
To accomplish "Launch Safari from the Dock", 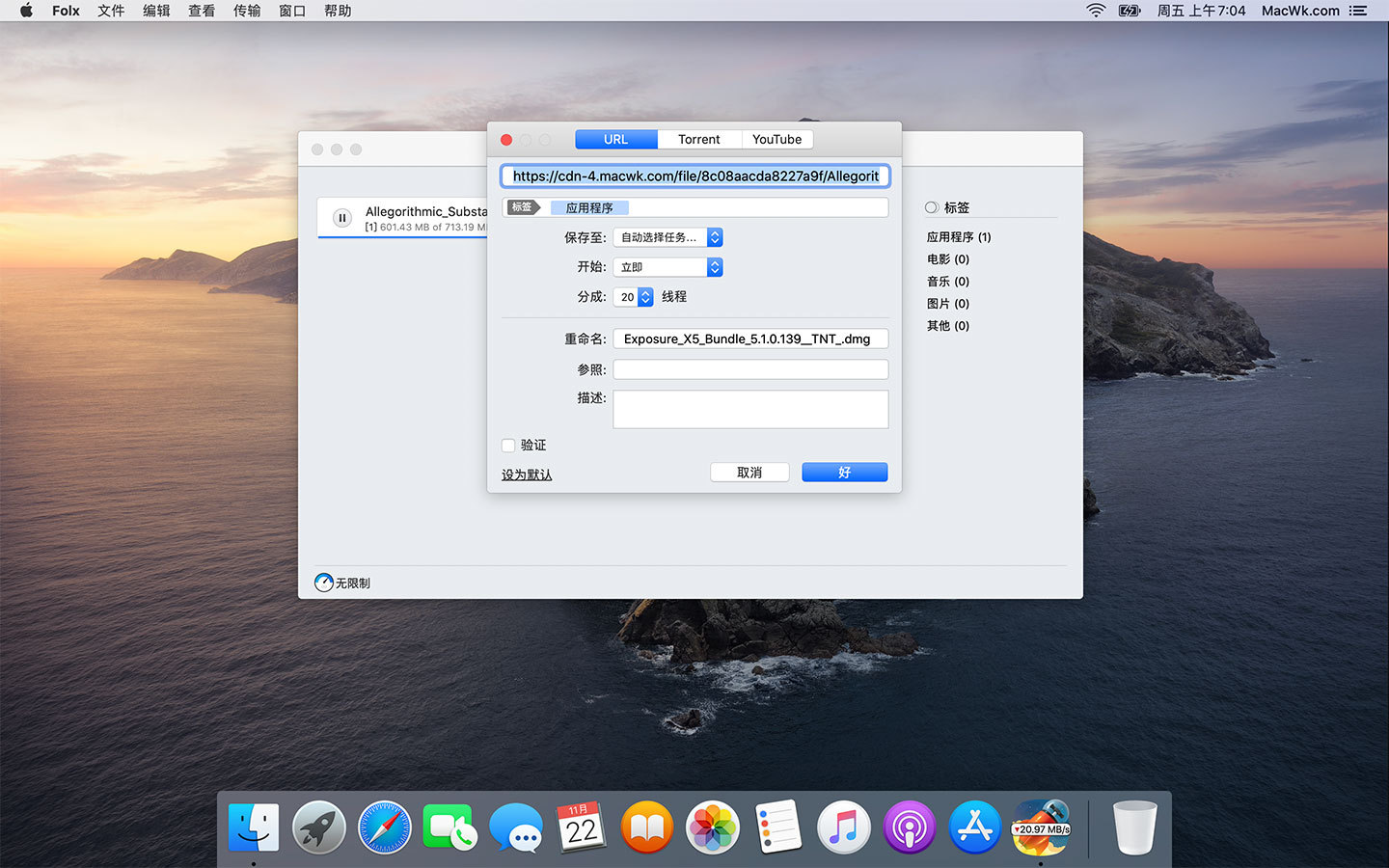I will 384,827.
